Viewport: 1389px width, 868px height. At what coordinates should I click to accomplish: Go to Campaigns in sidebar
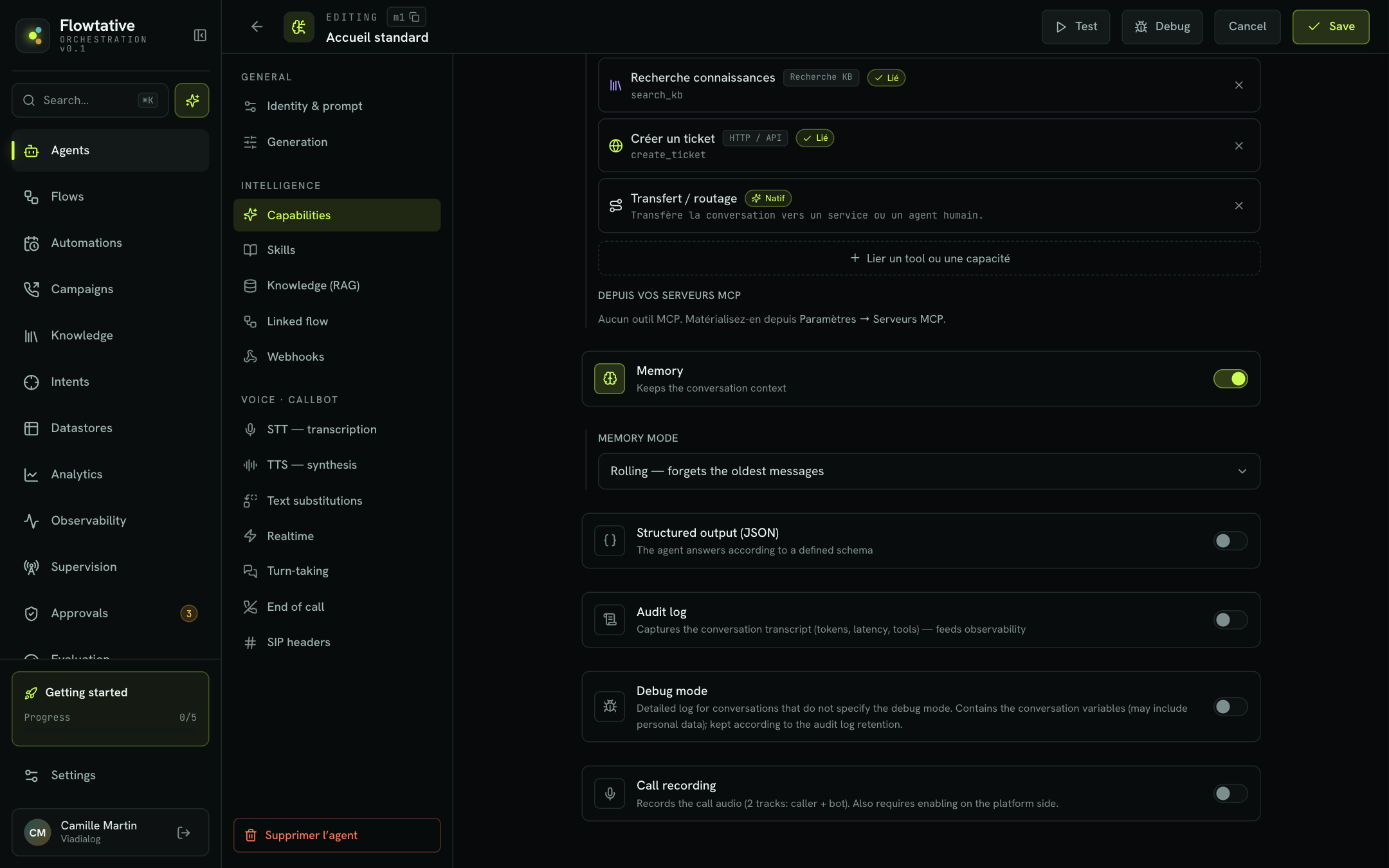point(111,289)
